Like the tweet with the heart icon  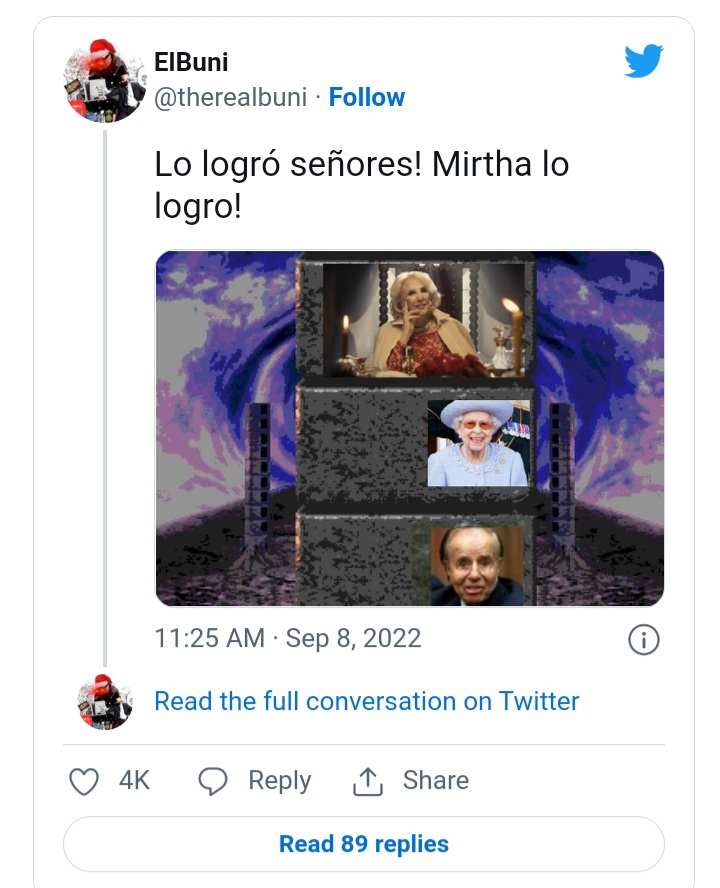click(84, 781)
